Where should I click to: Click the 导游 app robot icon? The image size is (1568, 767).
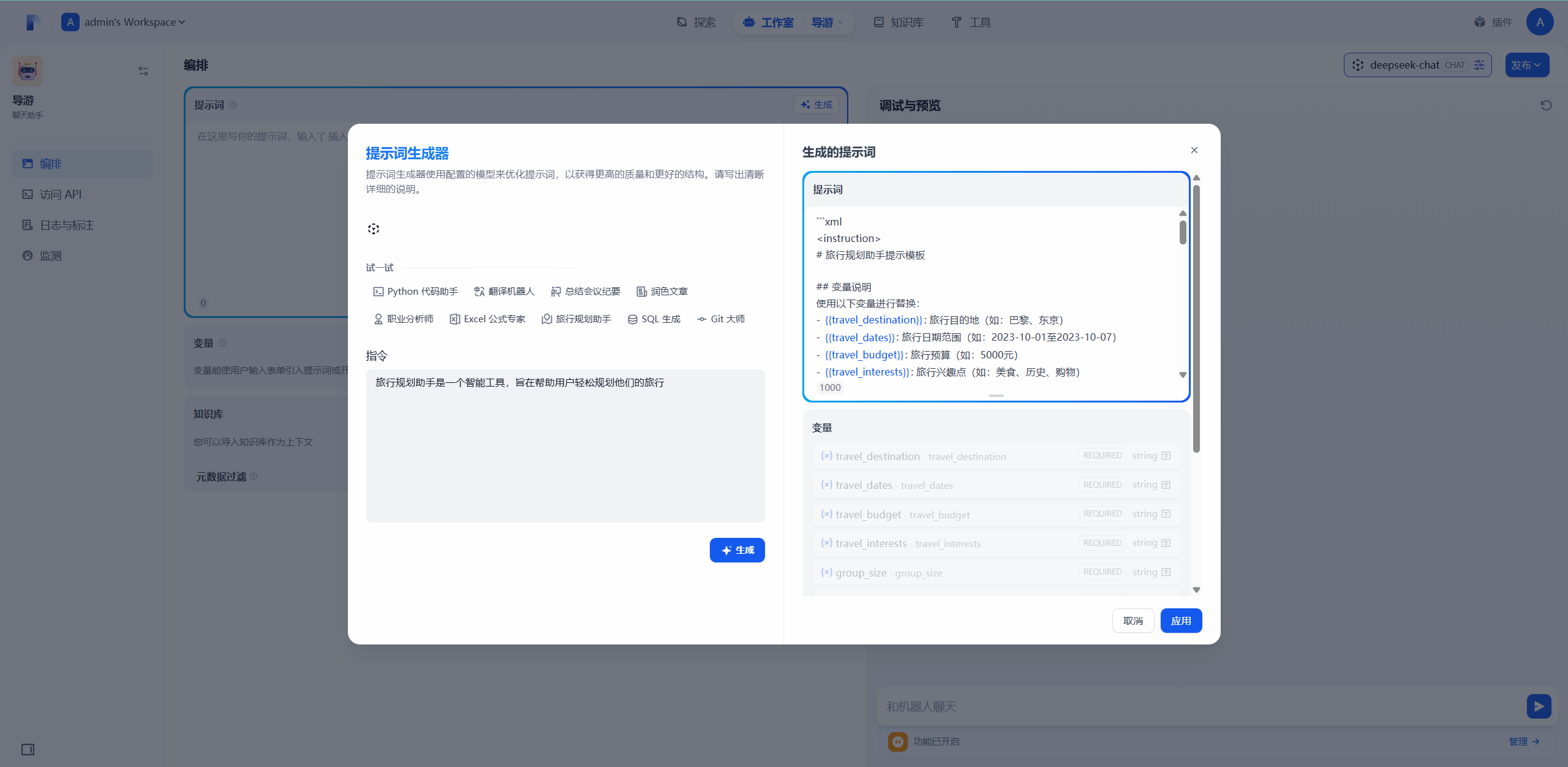coord(28,71)
